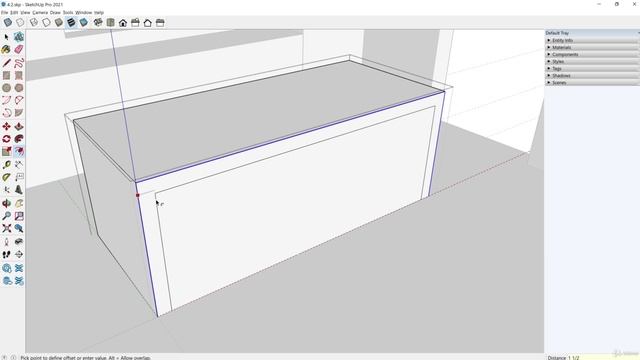The height and width of the screenshot is (360, 640).
Task: Choose the Arc tool
Action: click(x=7, y=100)
